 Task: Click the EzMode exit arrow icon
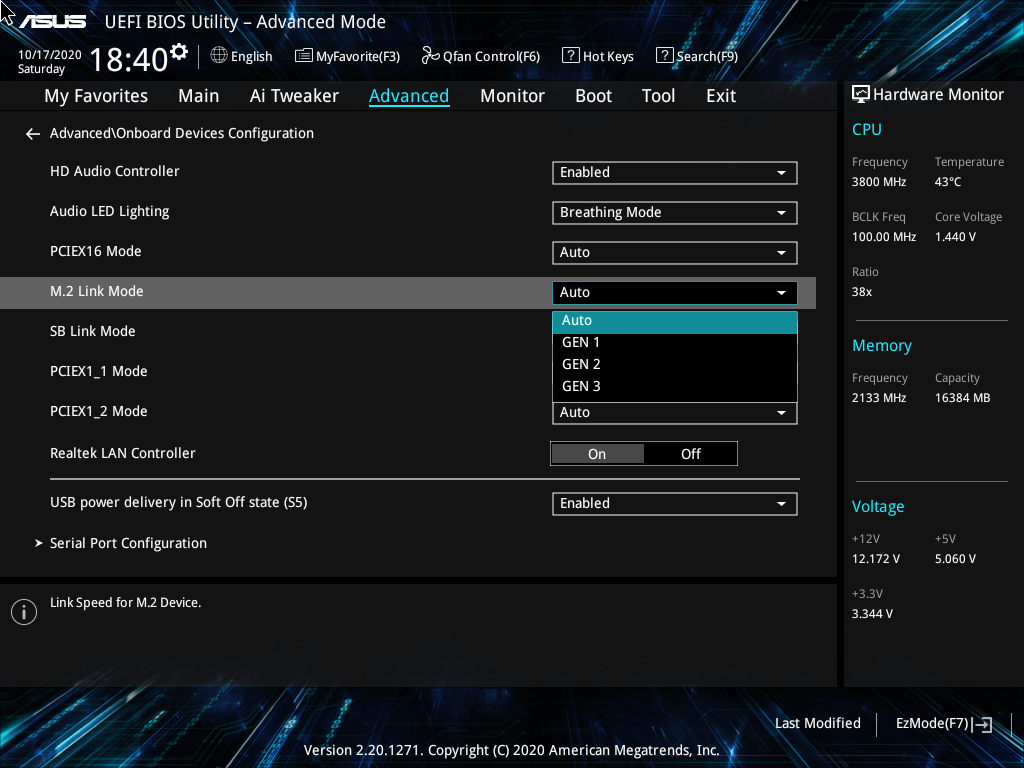983,724
